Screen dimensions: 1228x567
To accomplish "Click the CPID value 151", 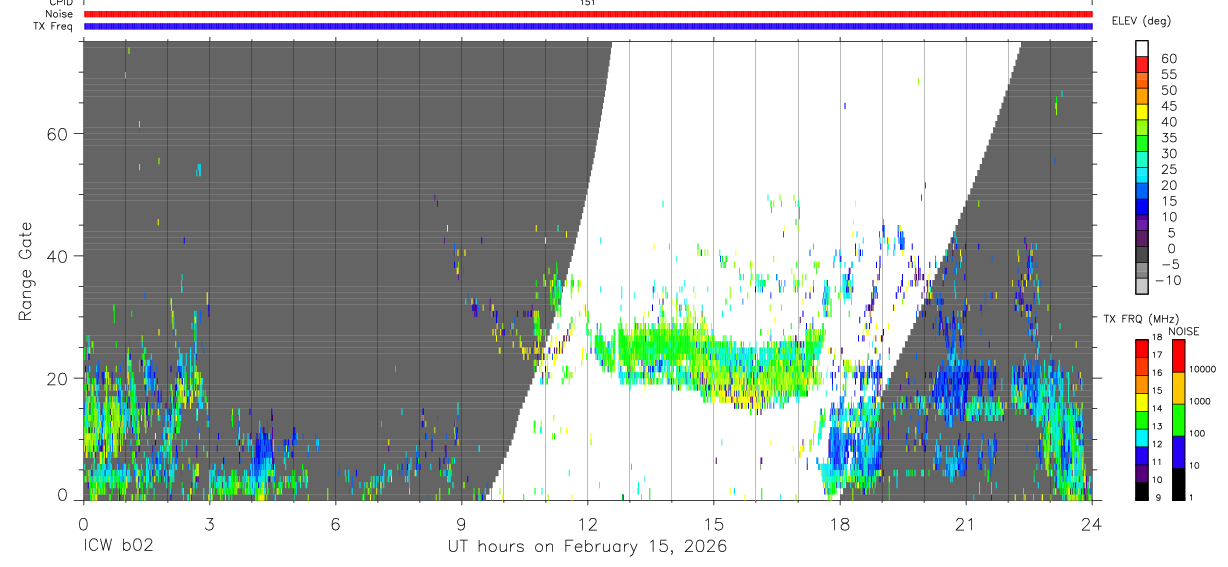I will click(588, 3).
